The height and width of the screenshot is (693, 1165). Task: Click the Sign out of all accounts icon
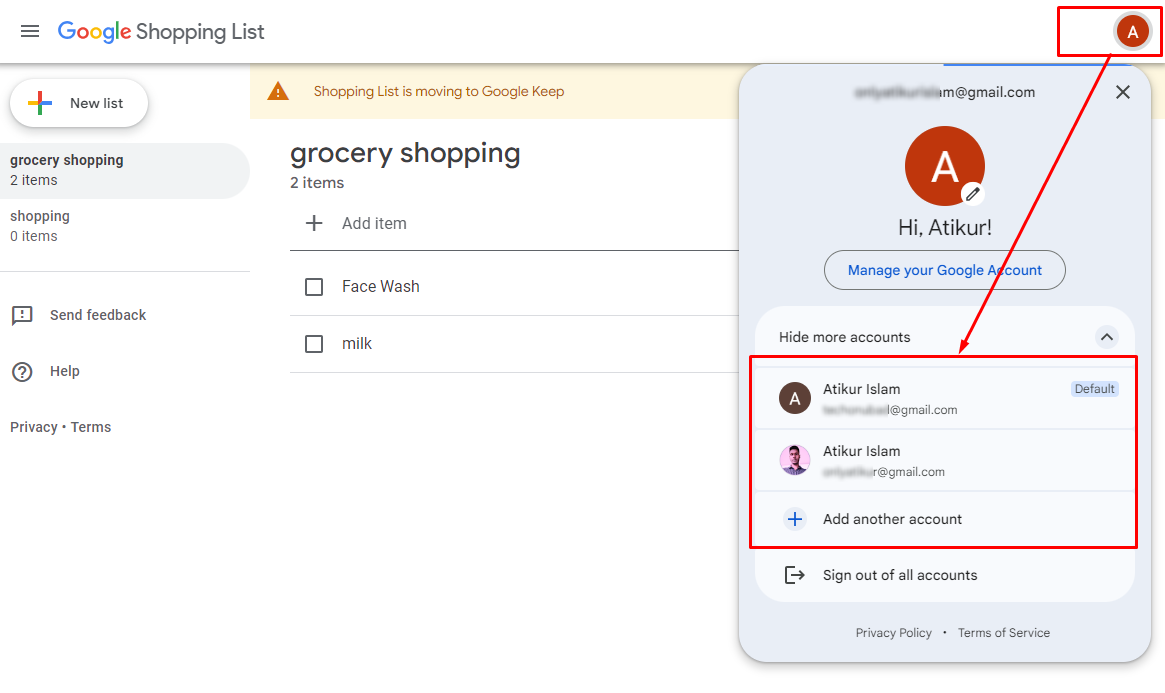[x=795, y=575]
